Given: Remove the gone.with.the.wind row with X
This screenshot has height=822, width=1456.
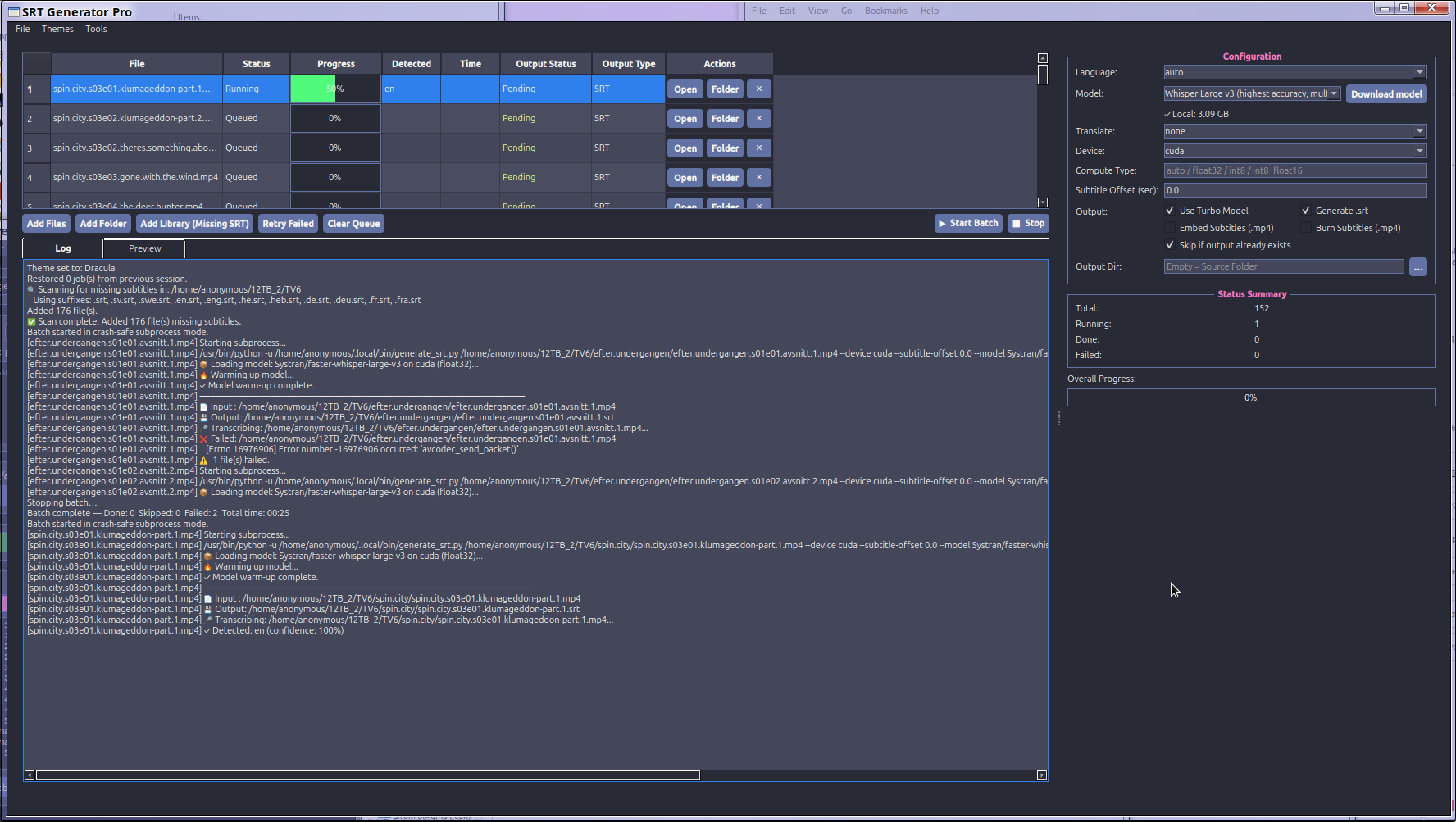Looking at the screenshot, I should pos(759,178).
